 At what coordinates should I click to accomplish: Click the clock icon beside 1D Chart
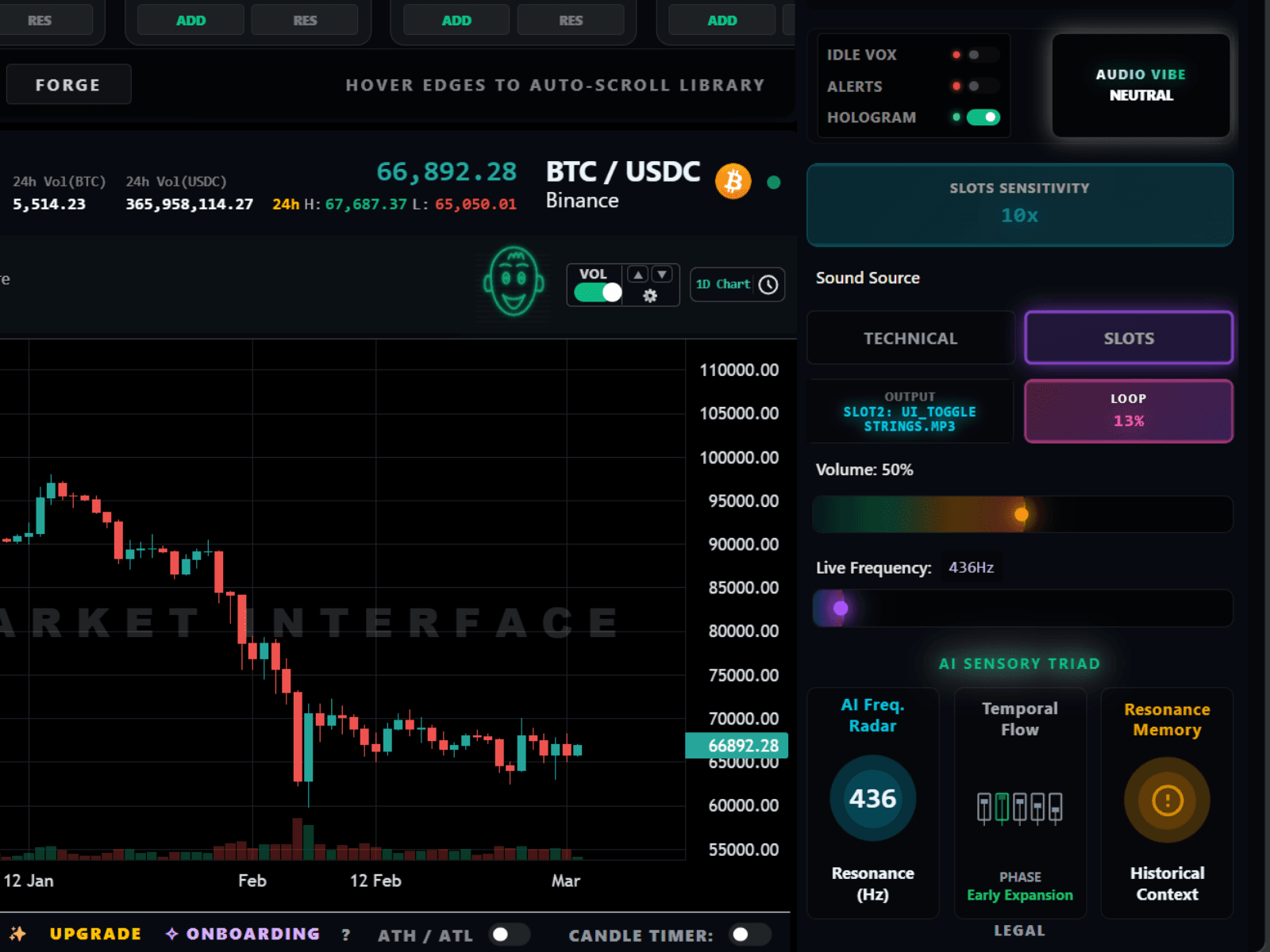[x=768, y=285]
